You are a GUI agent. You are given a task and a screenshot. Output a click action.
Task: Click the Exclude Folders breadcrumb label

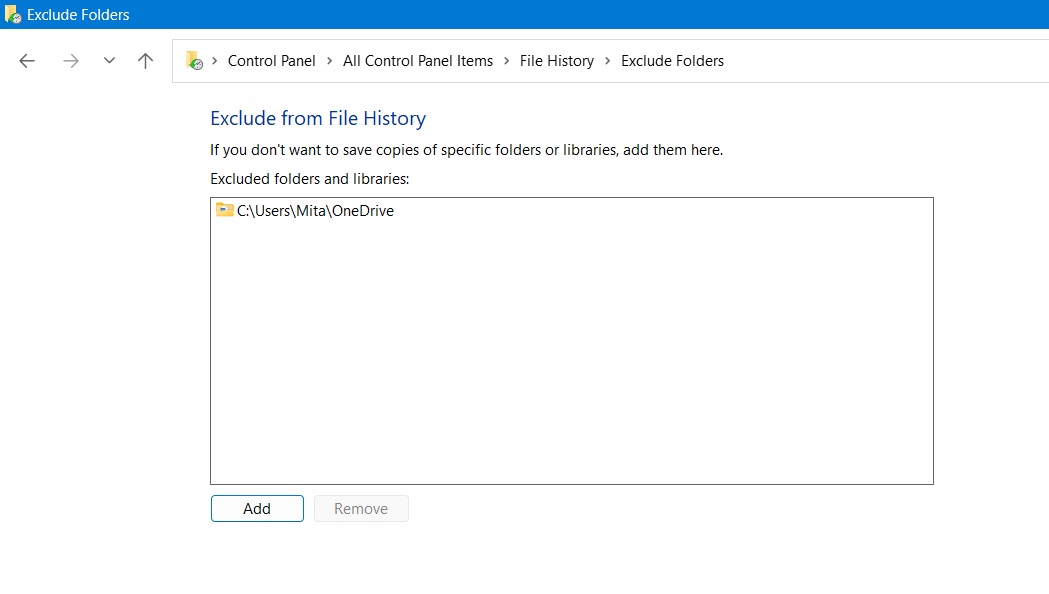[x=672, y=60]
